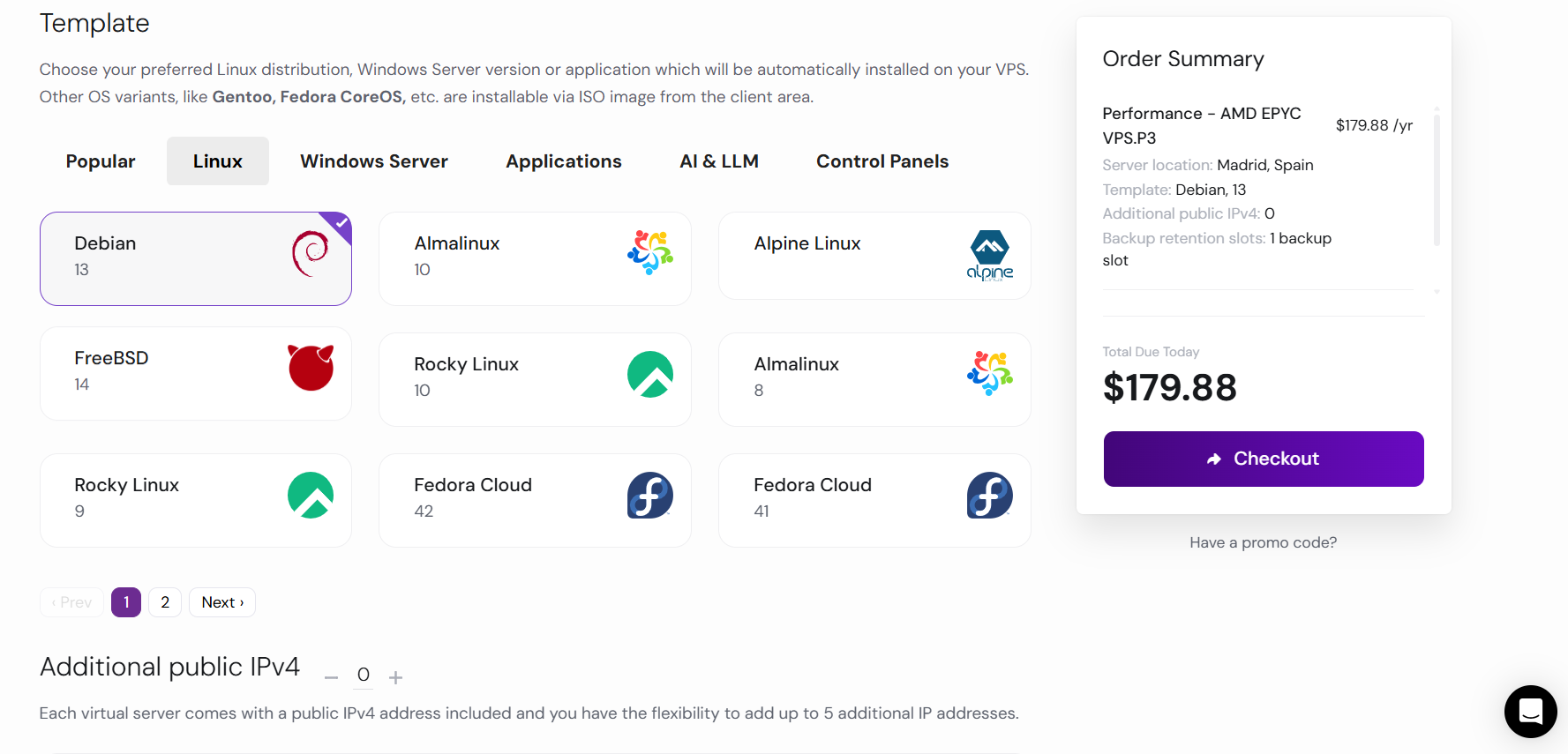The image size is (1568, 754).
Task: Open the Applications tab
Action: 564,161
